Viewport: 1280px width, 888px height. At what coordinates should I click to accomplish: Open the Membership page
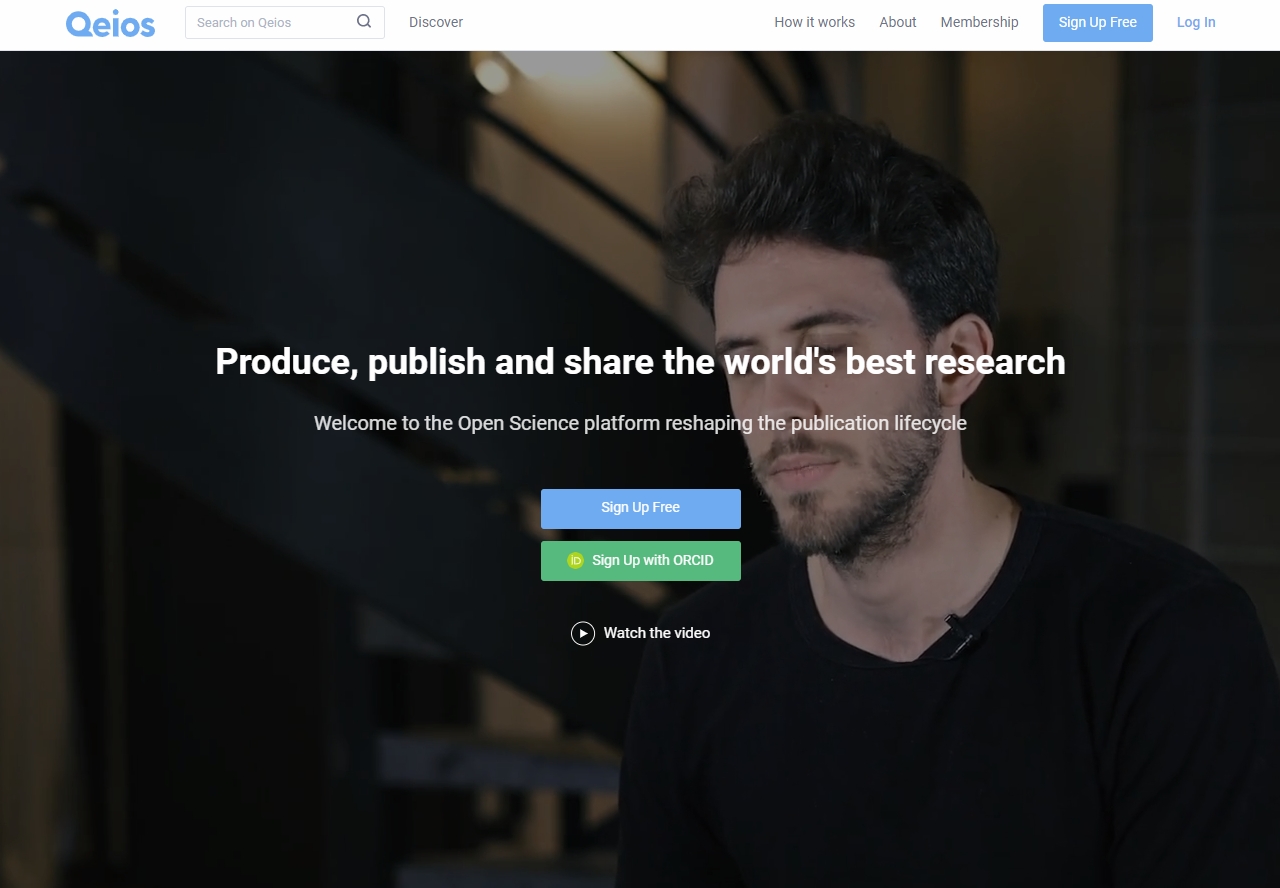click(x=979, y=22)
